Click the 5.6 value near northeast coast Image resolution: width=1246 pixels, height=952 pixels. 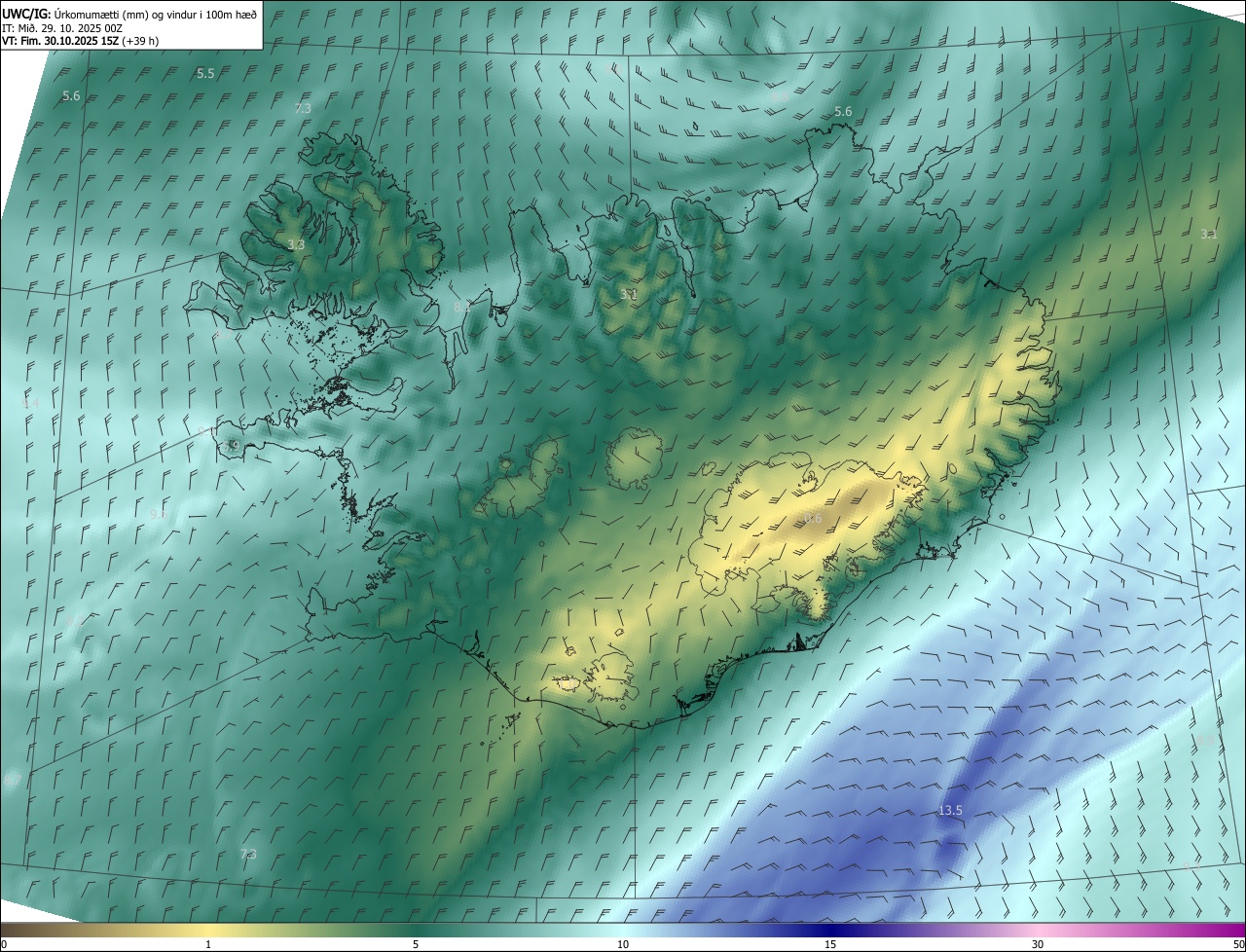coord(843,112)
